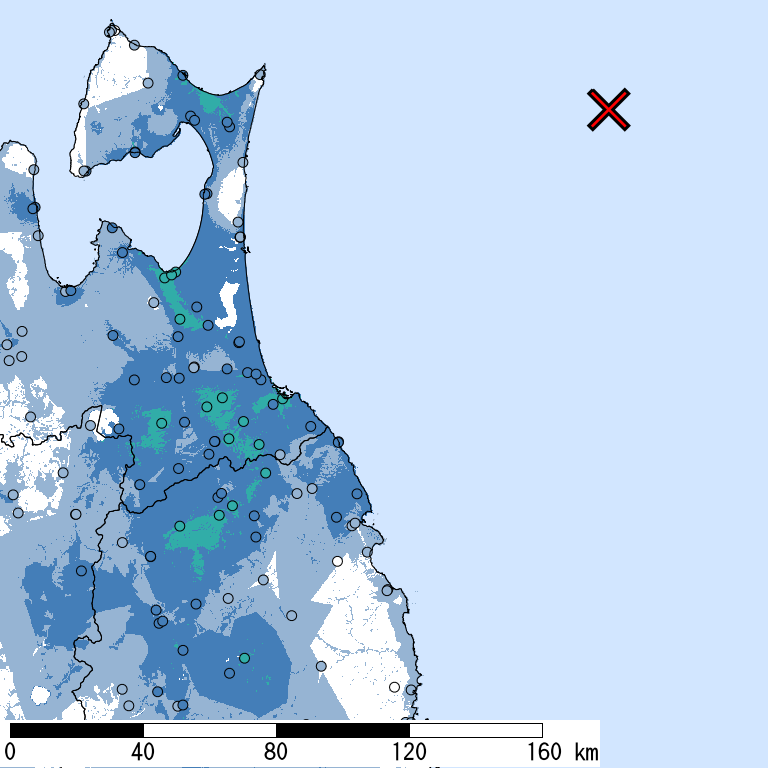Click the open ocean area below the epicenter

tap(600, 350)
